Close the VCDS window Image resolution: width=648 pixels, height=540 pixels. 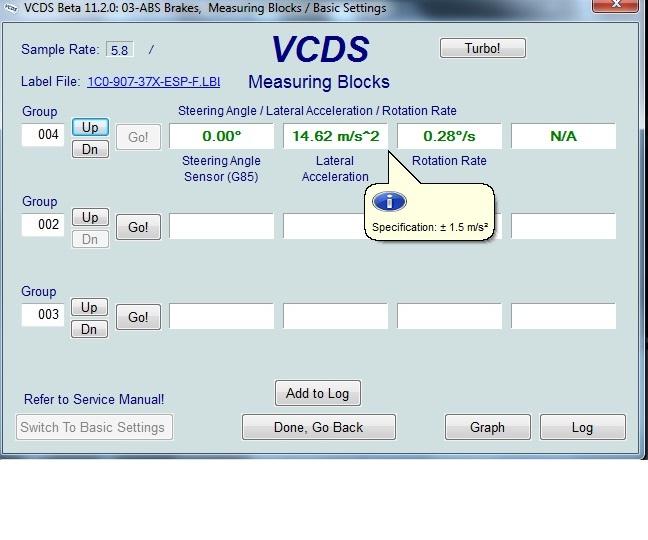(x=619, y=8)
